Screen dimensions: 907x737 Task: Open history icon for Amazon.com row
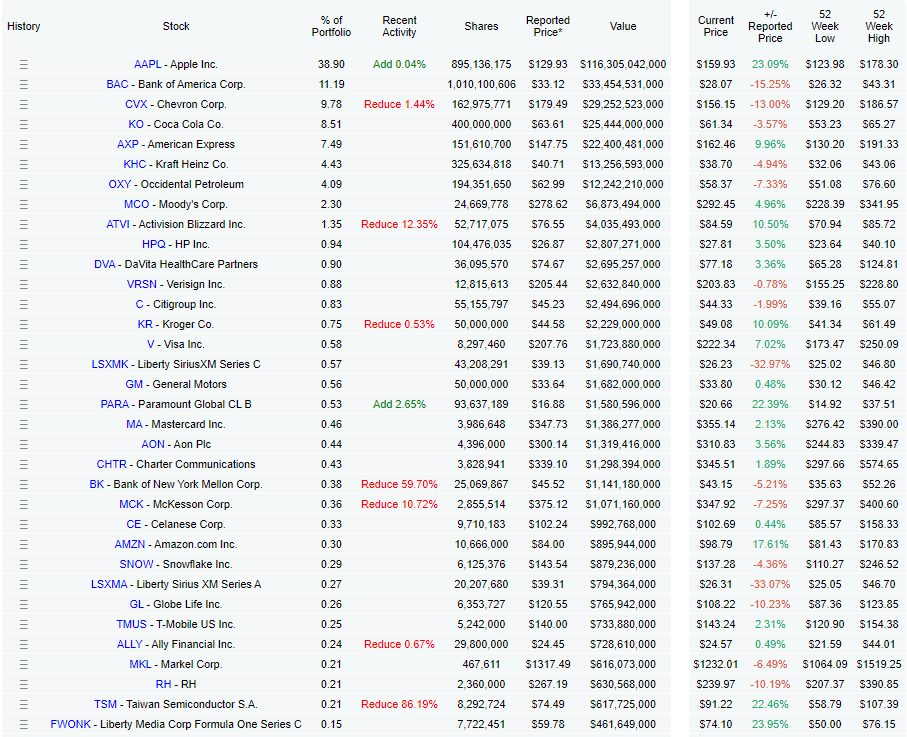(24, 545)
